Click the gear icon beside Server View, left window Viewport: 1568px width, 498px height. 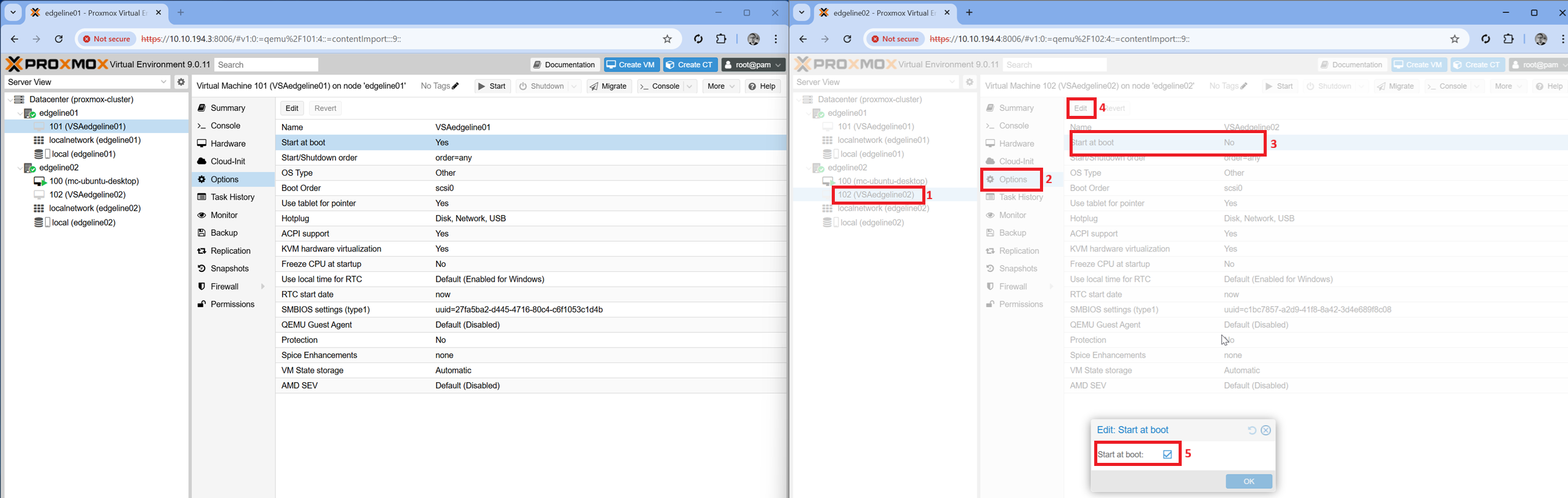tap(181, 82)
